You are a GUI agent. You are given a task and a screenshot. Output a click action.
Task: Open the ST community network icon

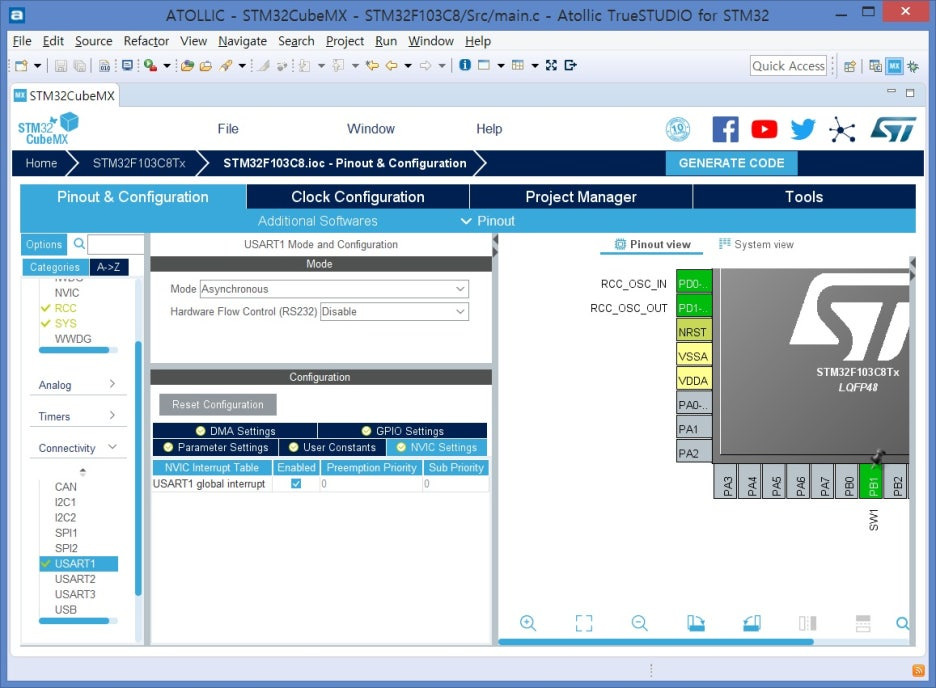(x=842, y=129)
